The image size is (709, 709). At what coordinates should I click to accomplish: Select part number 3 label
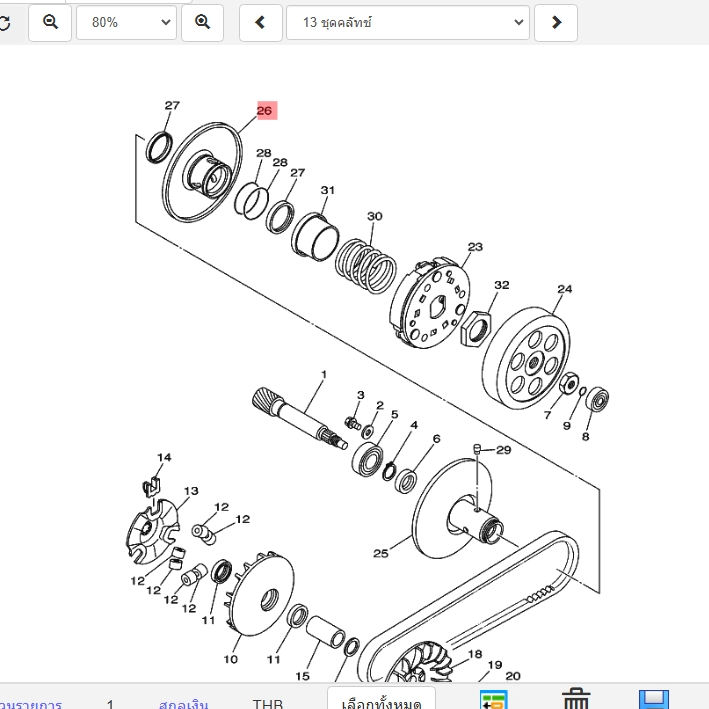click(x=360, y=395)
